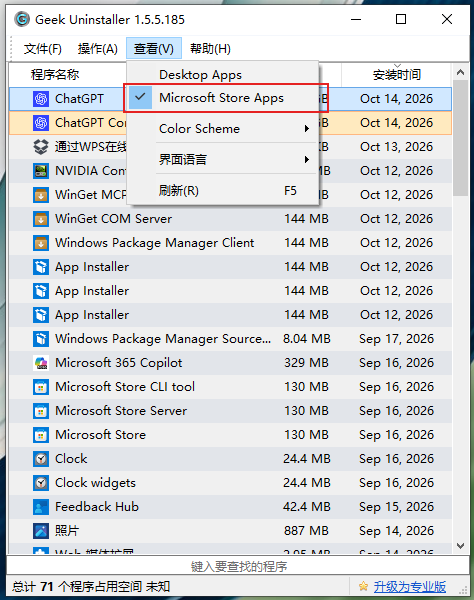Open the 操作(A) menu
474x600 pixels.
click(98, 49)
